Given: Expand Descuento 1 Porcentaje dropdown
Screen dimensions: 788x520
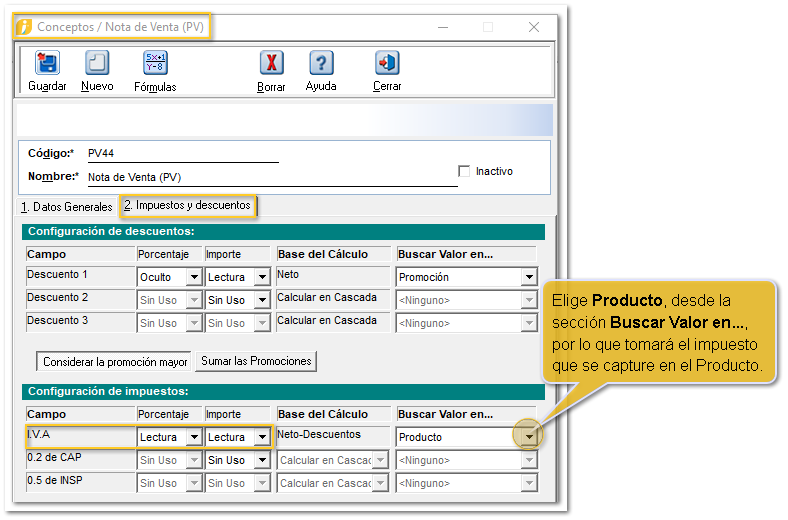Looking at the screenshot, I should pos(194,277).
